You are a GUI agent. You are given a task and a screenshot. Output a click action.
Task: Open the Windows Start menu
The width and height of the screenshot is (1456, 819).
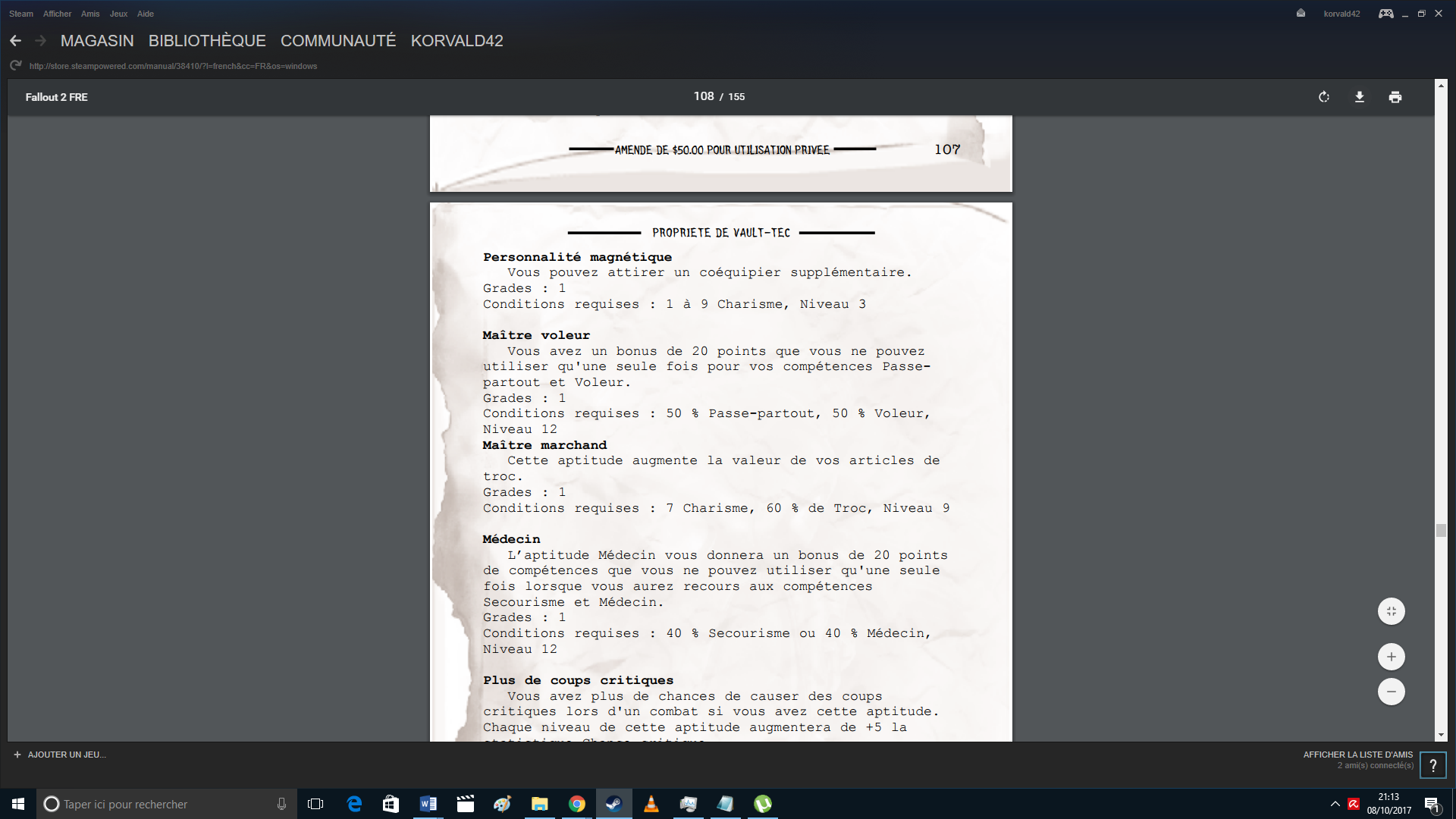click(x=18, y=804)
